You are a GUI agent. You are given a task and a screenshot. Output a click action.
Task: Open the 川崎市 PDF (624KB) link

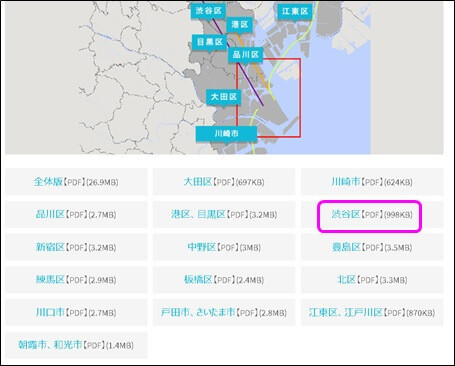[372, 182]
